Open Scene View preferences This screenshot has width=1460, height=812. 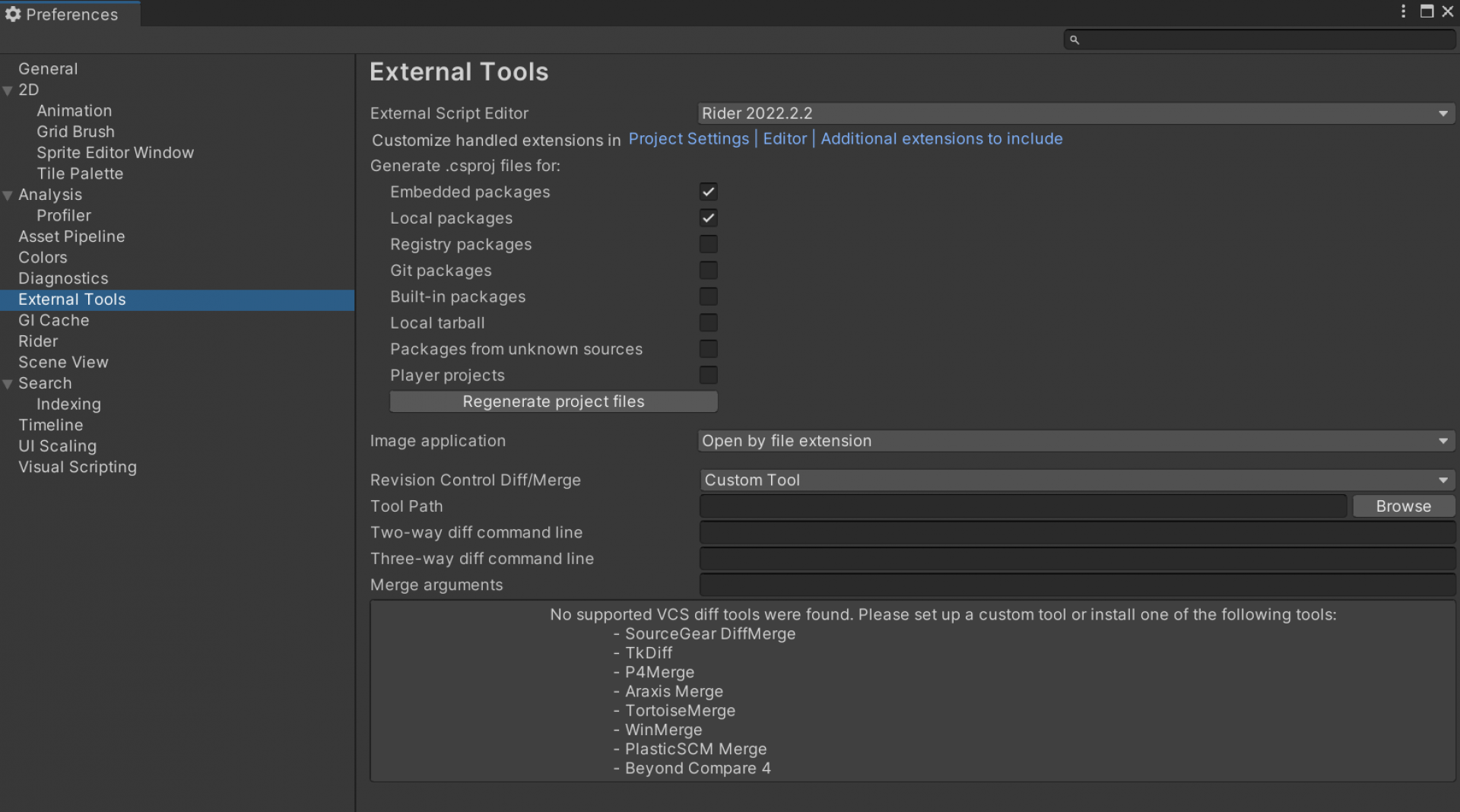[x=63, y=362]
